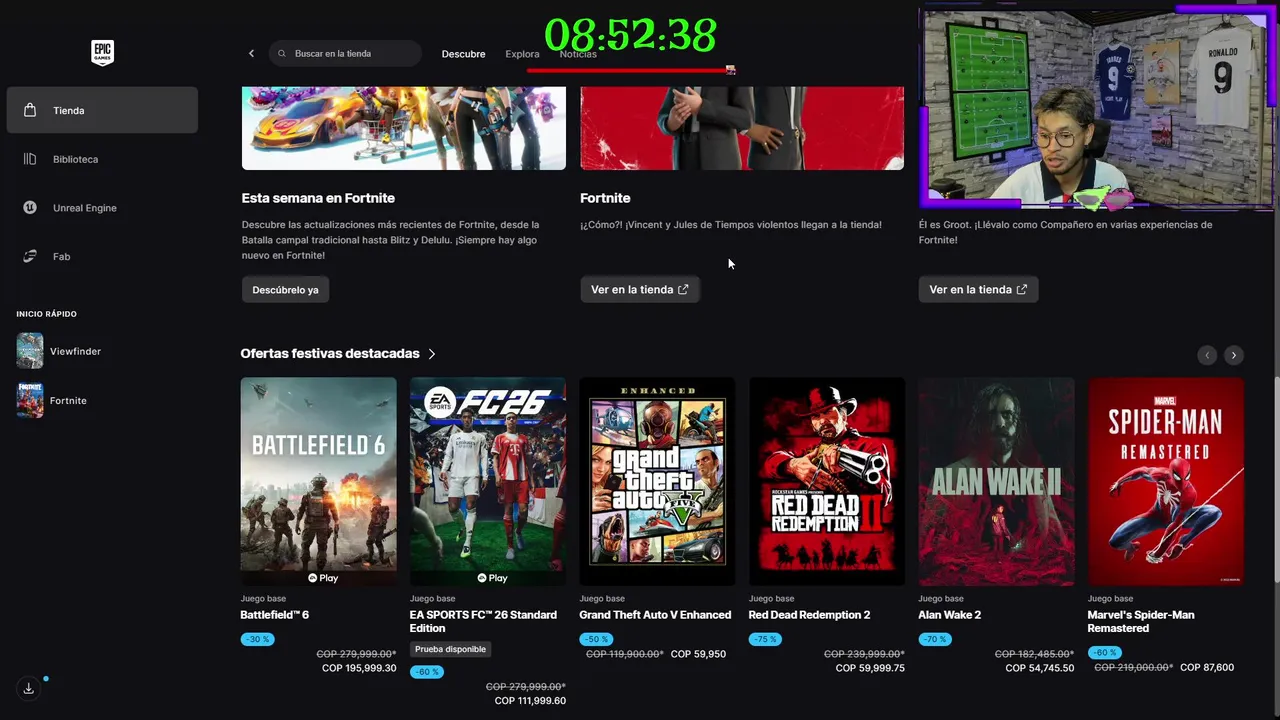This screenshot has width=1280, height=720.
Task: Click Alan Wake 2 title text
Action: click(x=949, y=615)
